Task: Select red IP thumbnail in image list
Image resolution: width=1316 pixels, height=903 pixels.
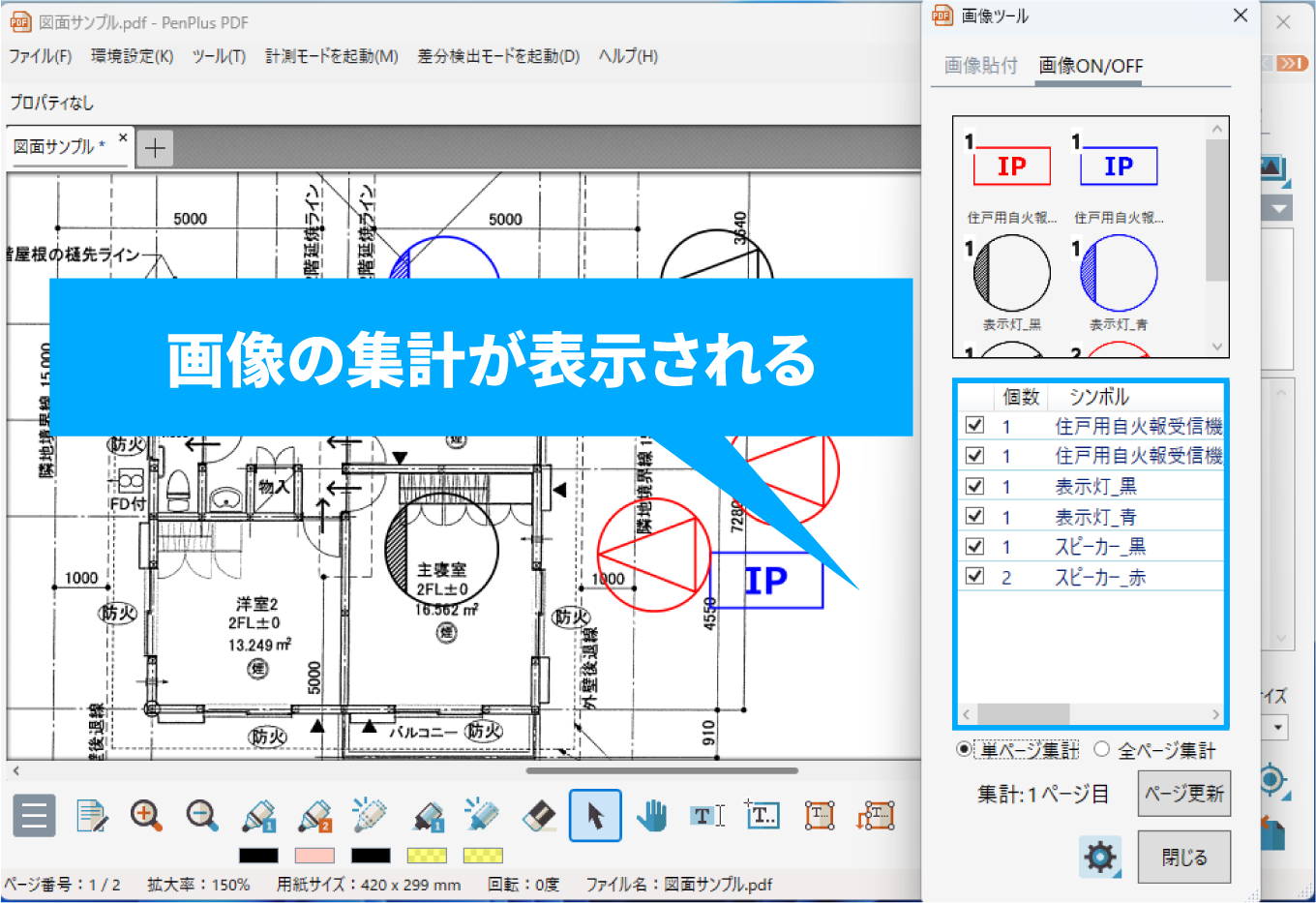Action: point(1011,166)
